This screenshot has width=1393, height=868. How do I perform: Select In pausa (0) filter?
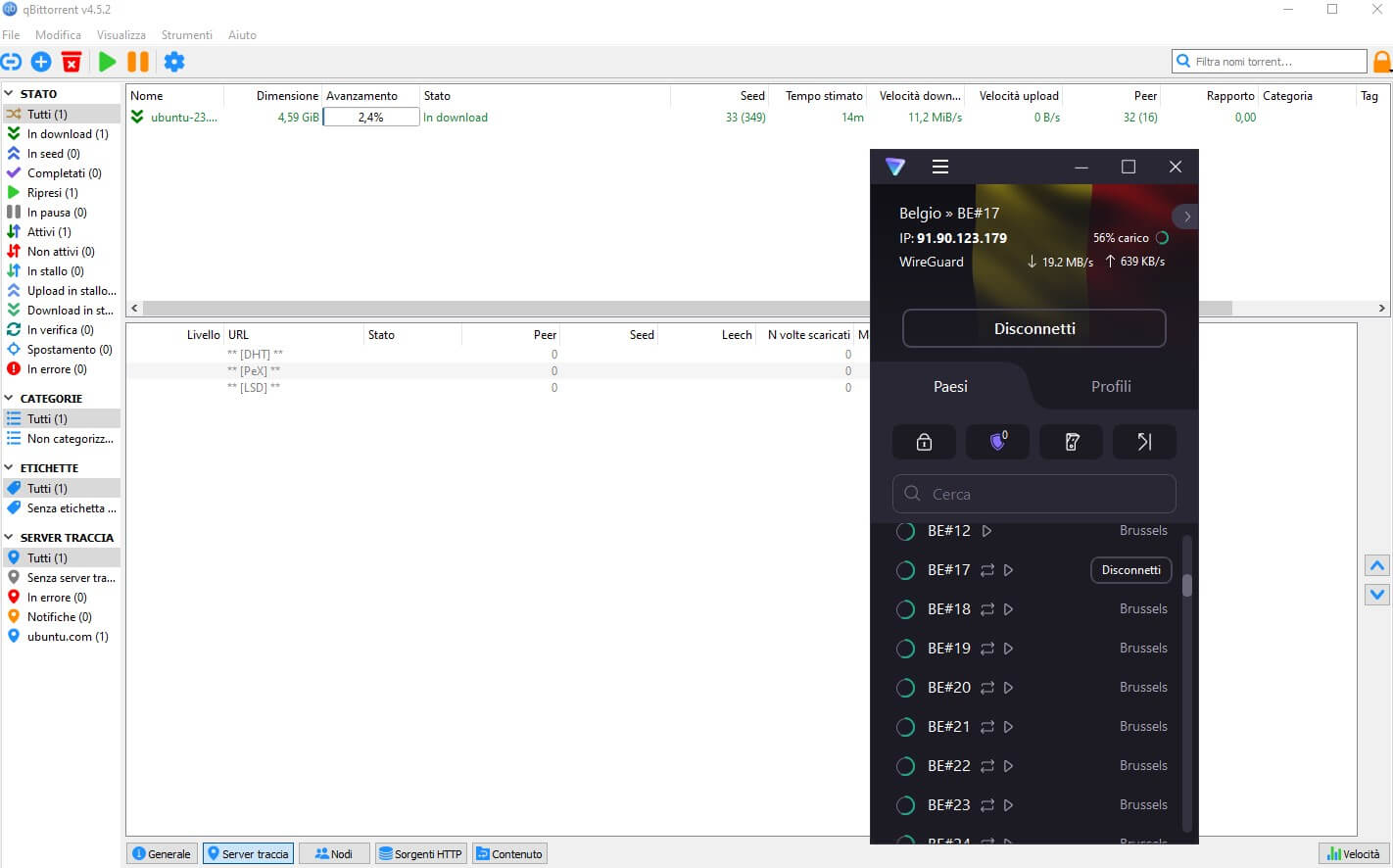pos(61,213)
